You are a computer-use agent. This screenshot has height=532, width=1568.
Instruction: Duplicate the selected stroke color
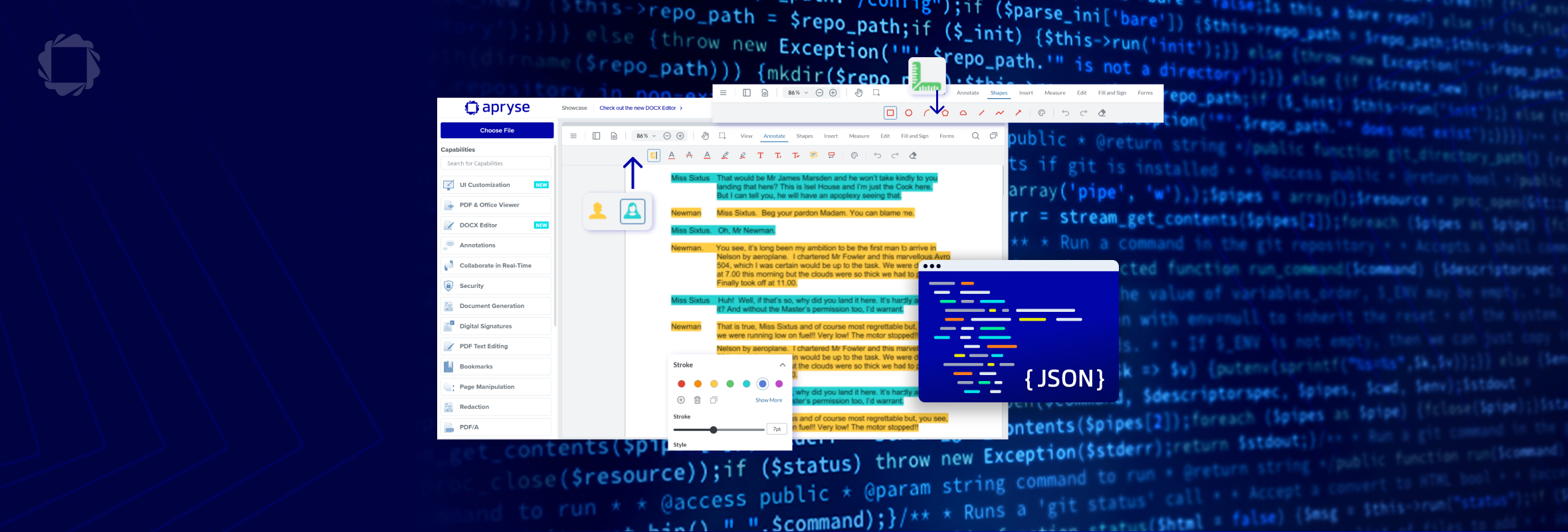coord(714,400)
